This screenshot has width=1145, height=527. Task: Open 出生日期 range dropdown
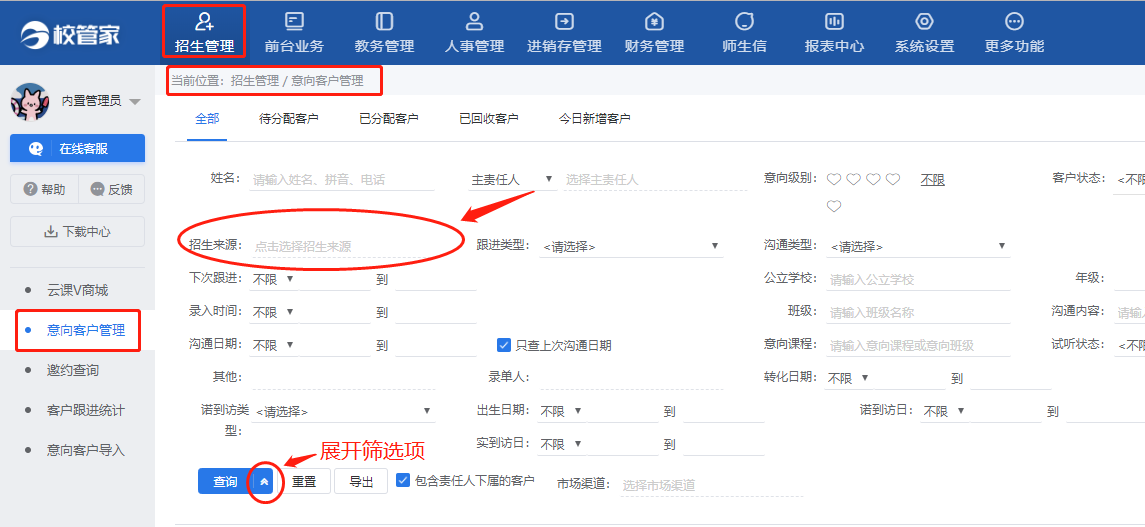click(562, 412)
